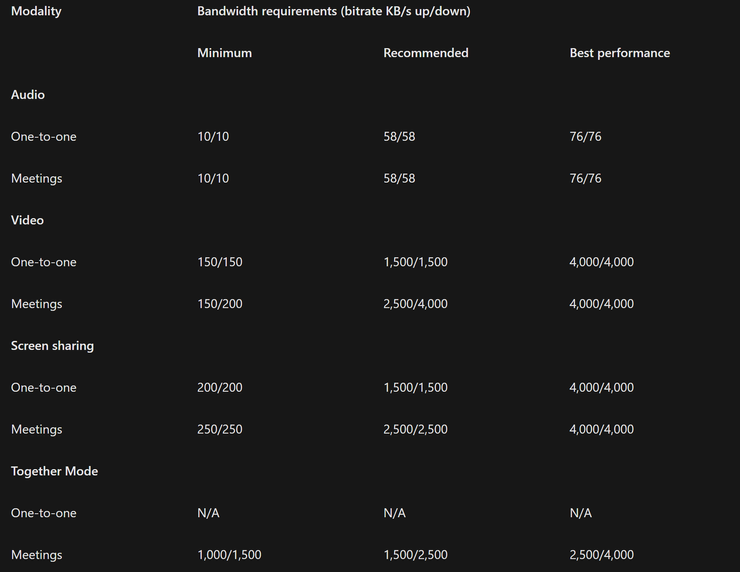
Task: Click the Together Mode section heading
Action: [54, 471]
